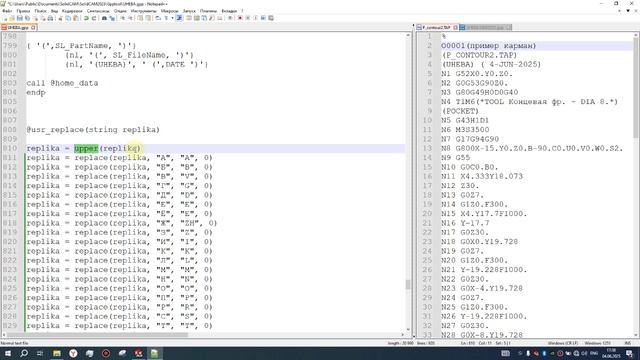640x360 pixels.
Task: Open Document Map from toolbar
Action: click(196, 18)
